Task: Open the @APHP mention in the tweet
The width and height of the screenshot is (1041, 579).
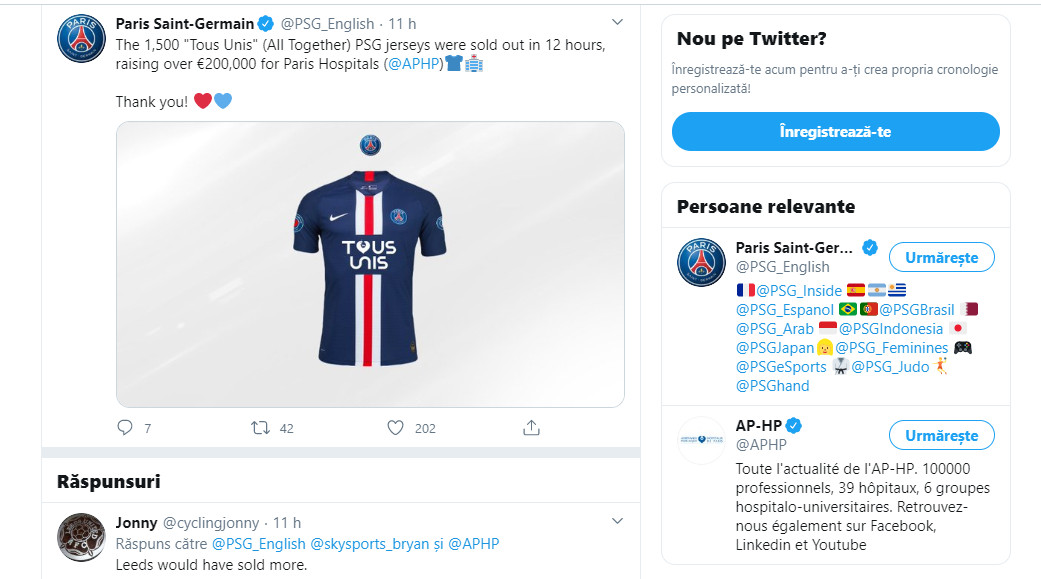Action: click(x=414, y=64)
